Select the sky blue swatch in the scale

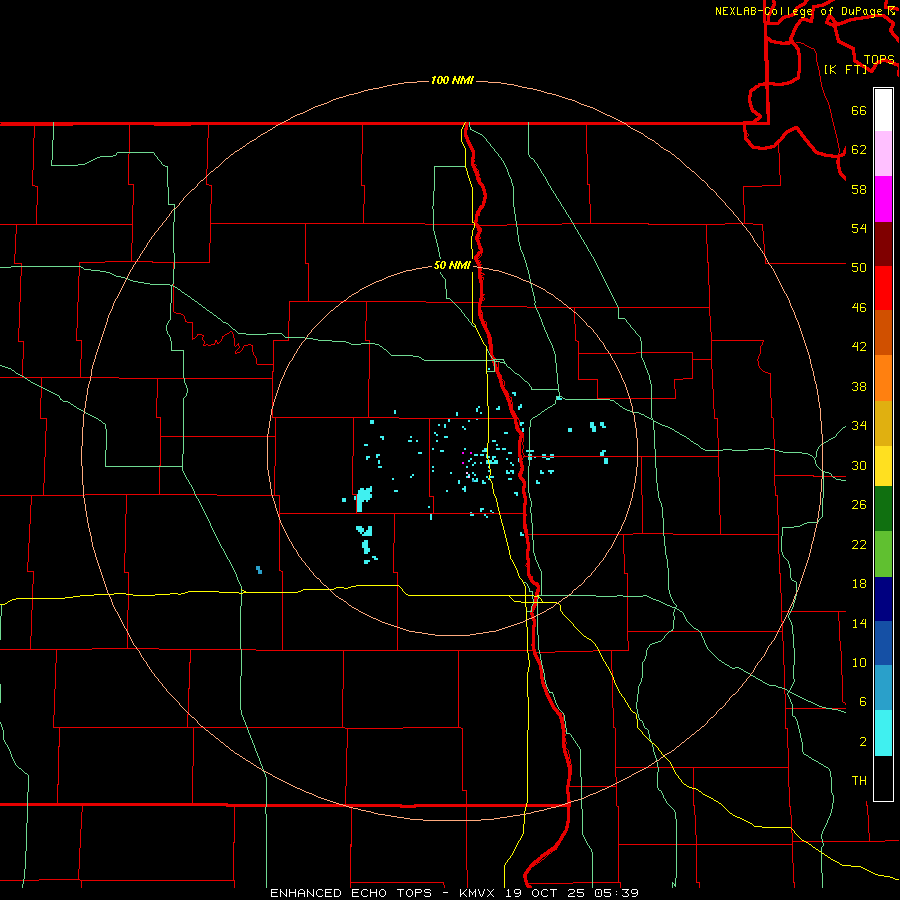pos(883,688)
